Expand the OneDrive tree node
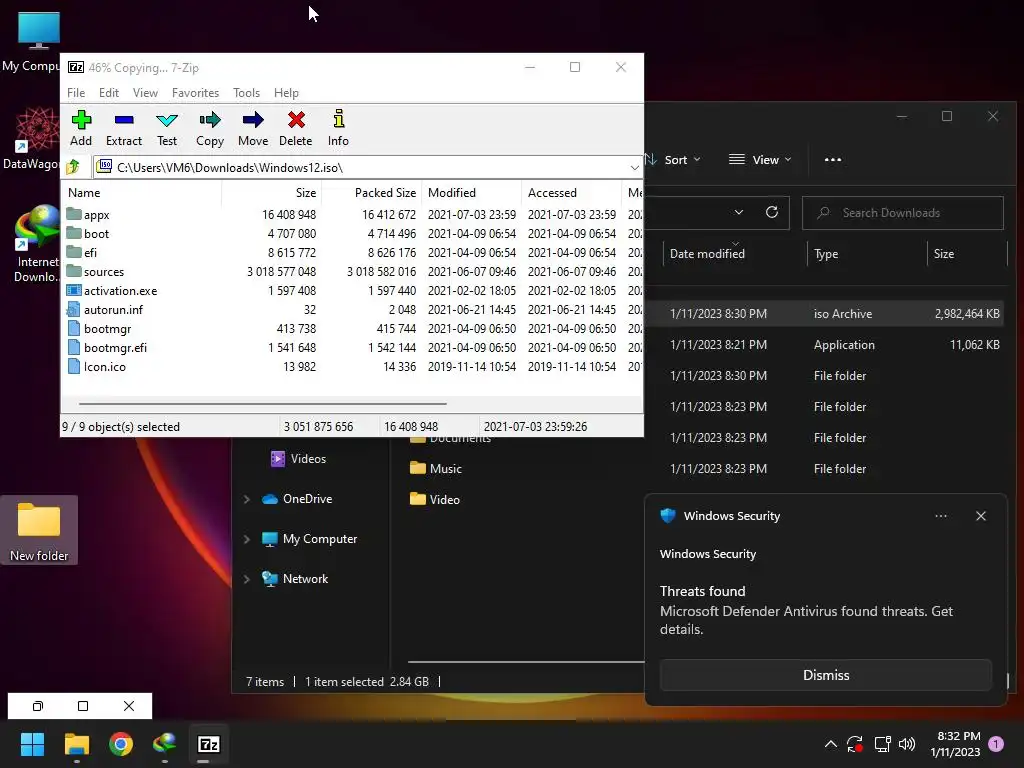The image size is (1024, 768). pyautogui.click(x=247, y=499)
